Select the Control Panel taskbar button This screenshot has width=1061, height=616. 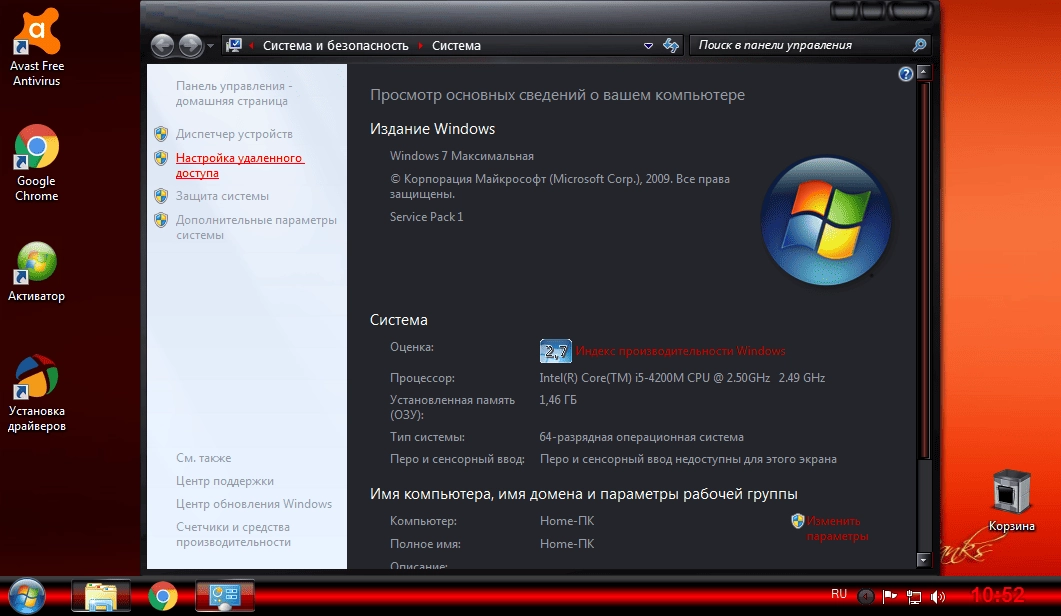pyautogui.click(x=225, y=596)
